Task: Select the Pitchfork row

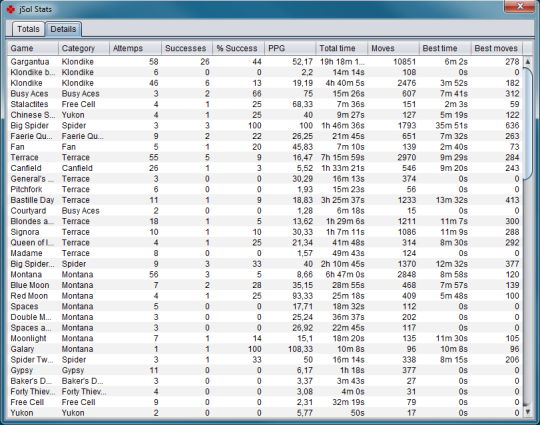Action: [265, 189]
